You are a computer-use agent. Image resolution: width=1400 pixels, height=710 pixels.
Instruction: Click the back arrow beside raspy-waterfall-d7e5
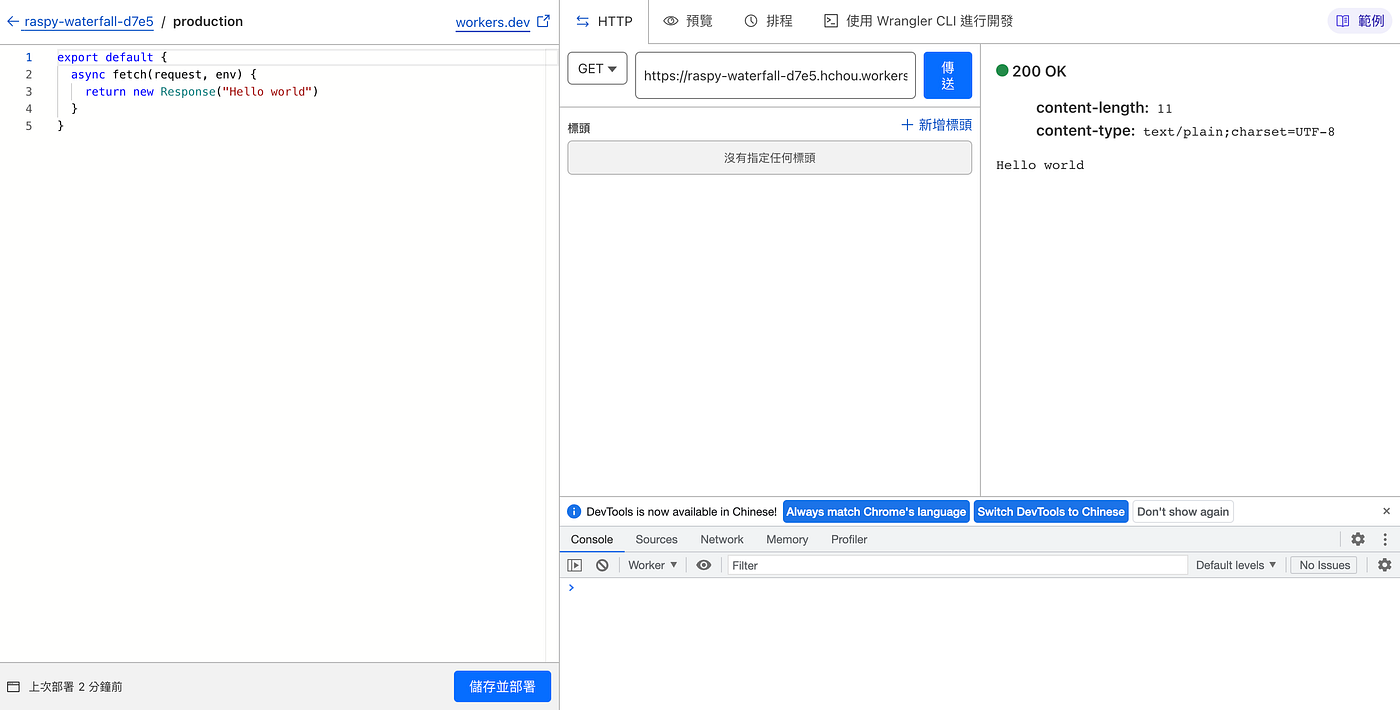point(13,21)
